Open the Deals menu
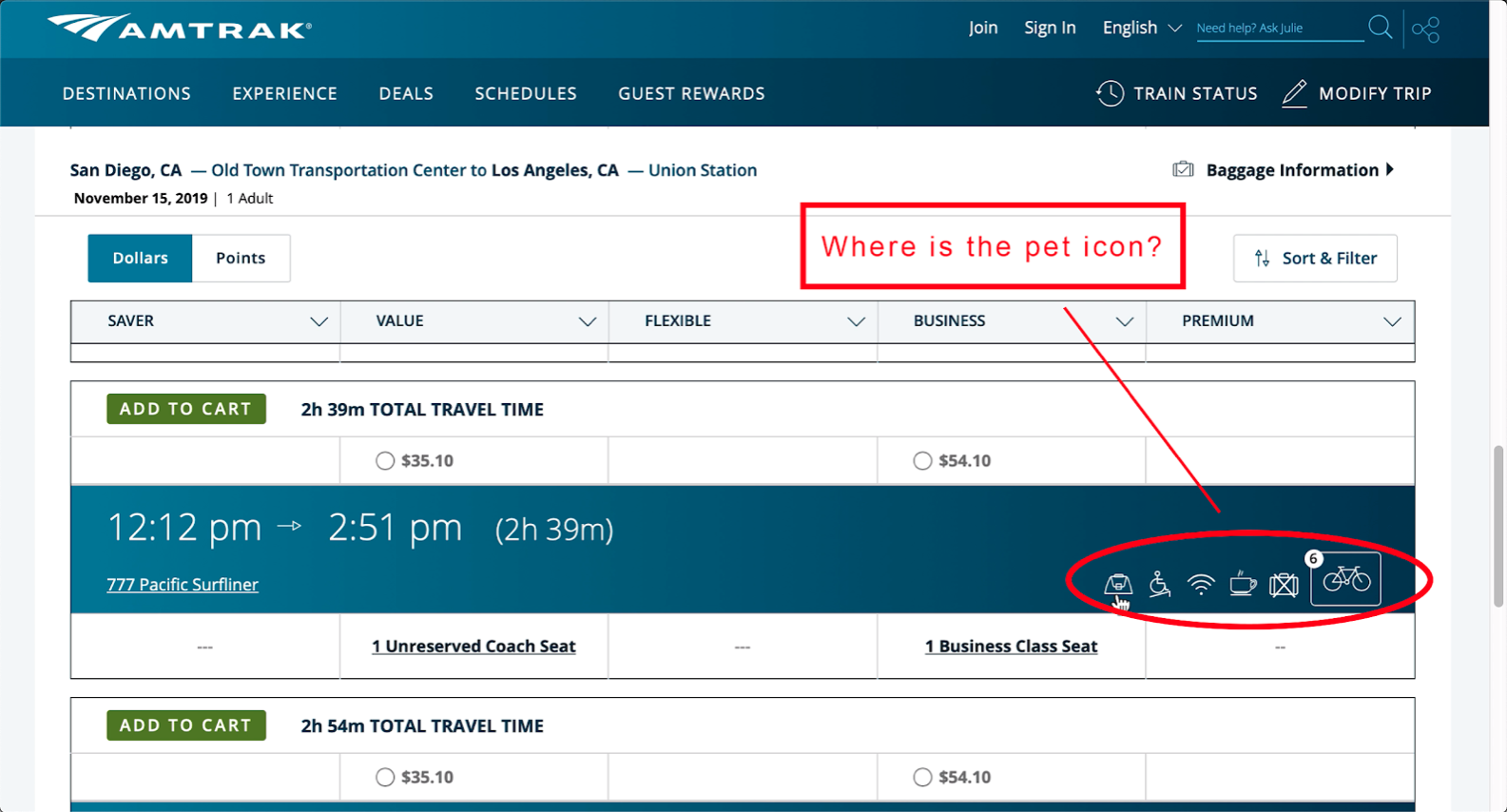Viewport: 1507px width, 812px height. [406, 93]
